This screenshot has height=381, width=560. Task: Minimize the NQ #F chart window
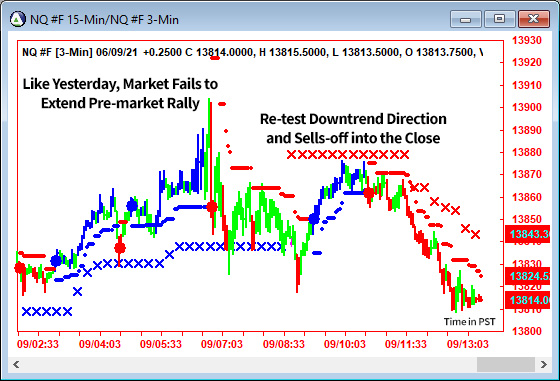pyautogui.click(x=466, y=19)
